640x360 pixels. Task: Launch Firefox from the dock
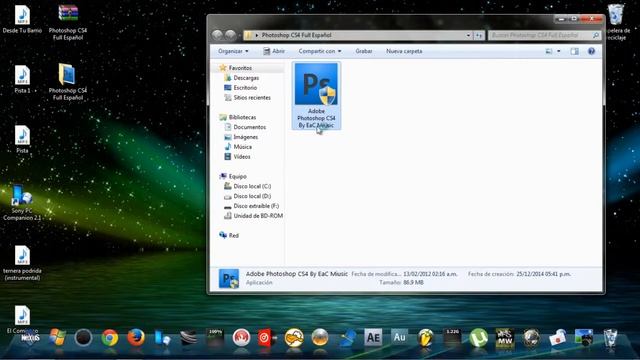point(136,338)
